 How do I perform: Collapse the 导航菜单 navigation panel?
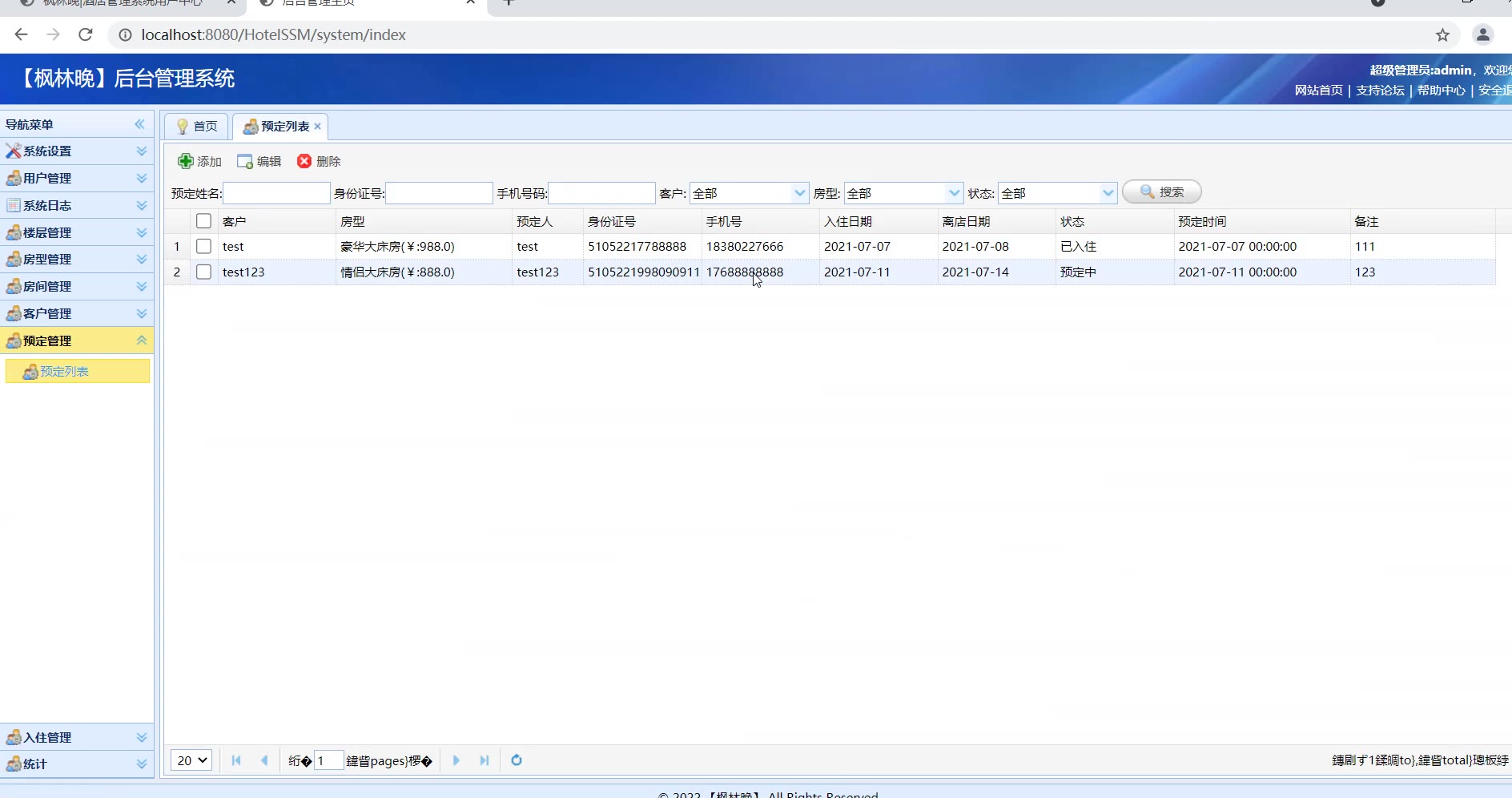pos(140,124)
